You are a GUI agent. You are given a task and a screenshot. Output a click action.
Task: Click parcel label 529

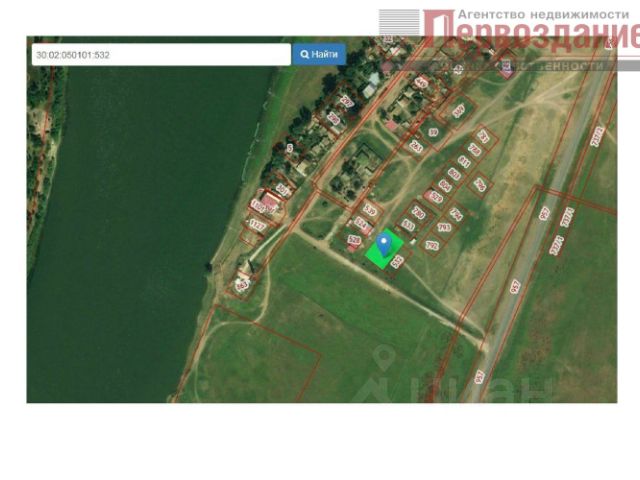(x=436, y=198)
